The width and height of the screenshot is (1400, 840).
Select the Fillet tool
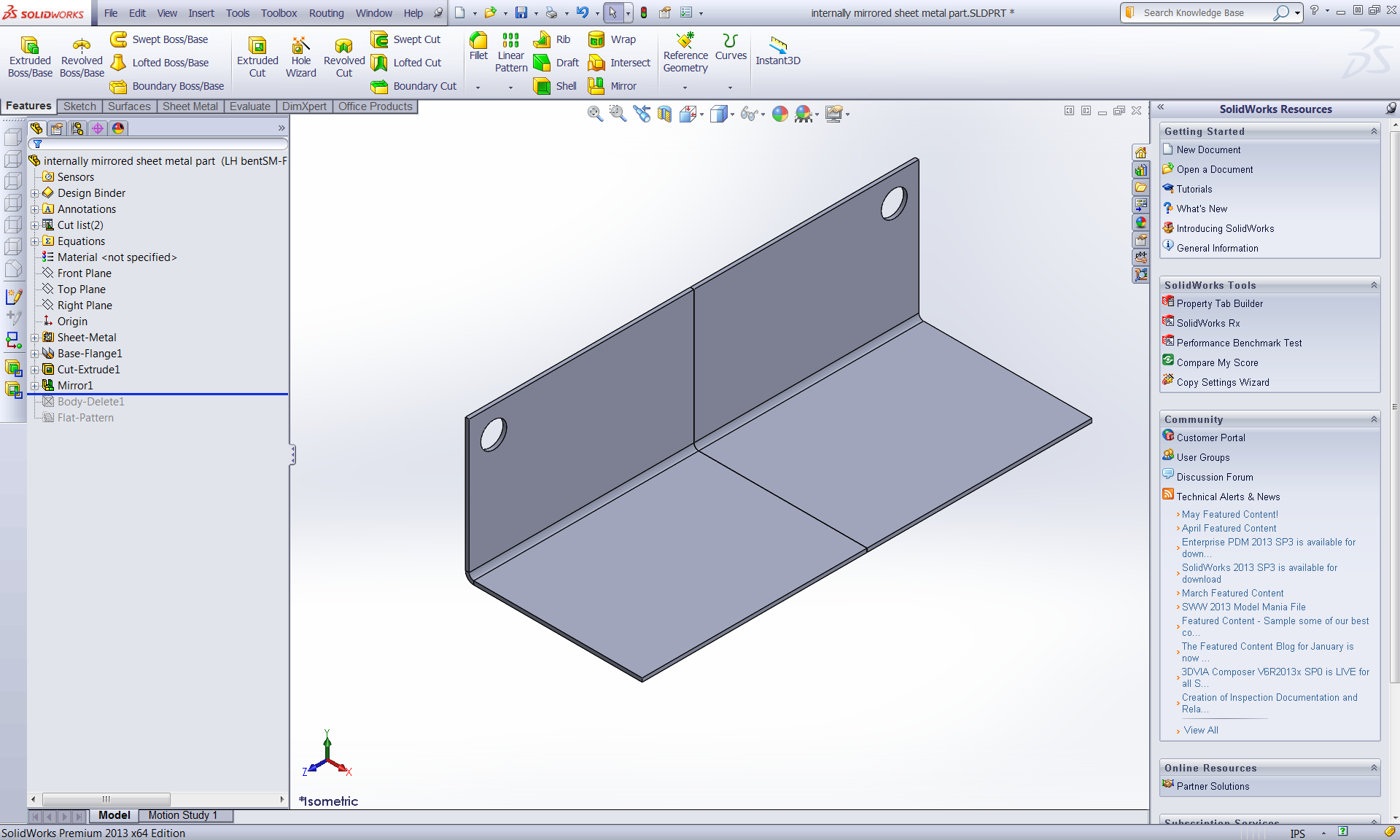click(x=478, y=46)
